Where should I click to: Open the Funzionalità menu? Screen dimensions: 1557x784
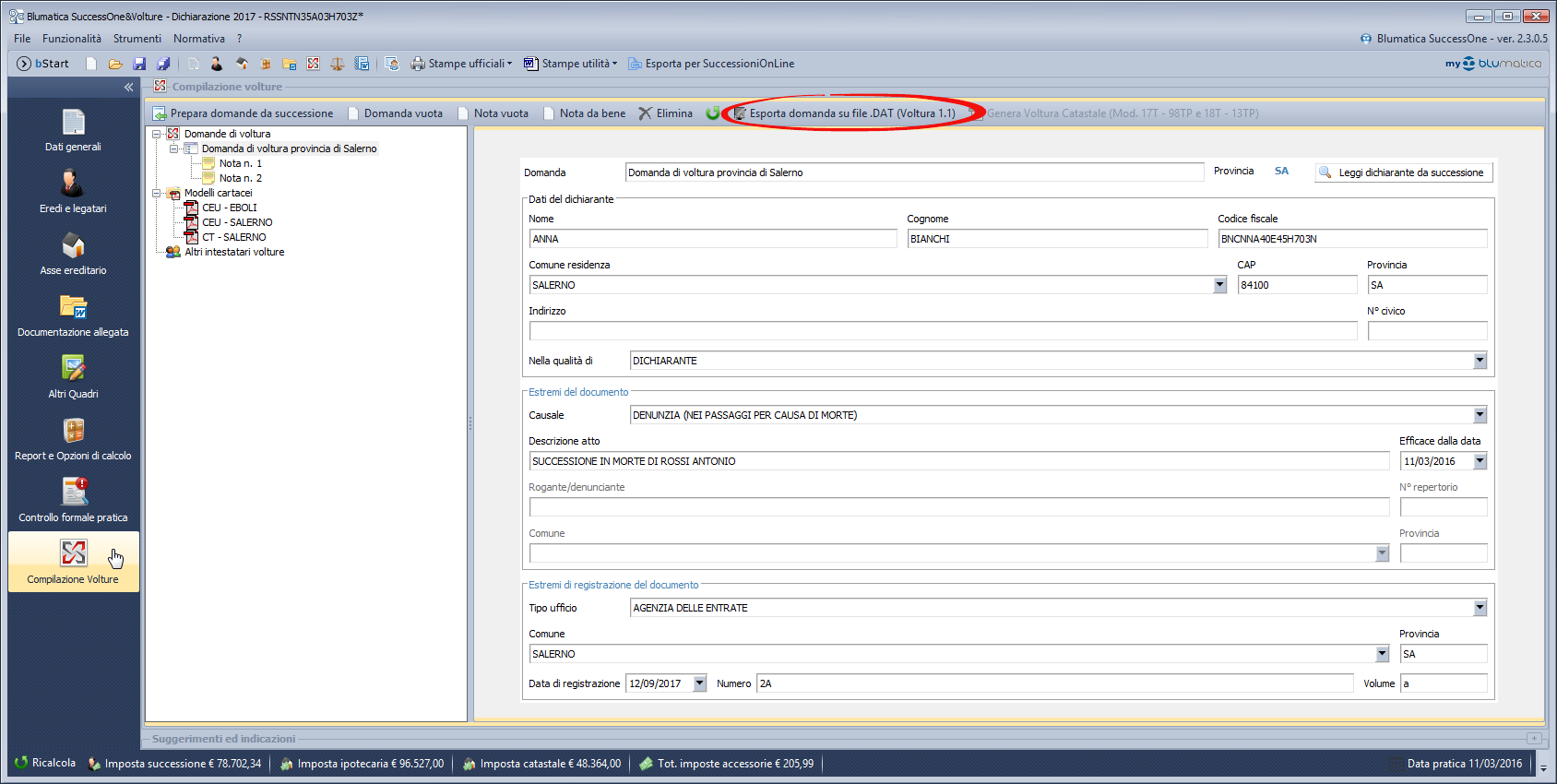pyautogui.click(x=72, y=39)
